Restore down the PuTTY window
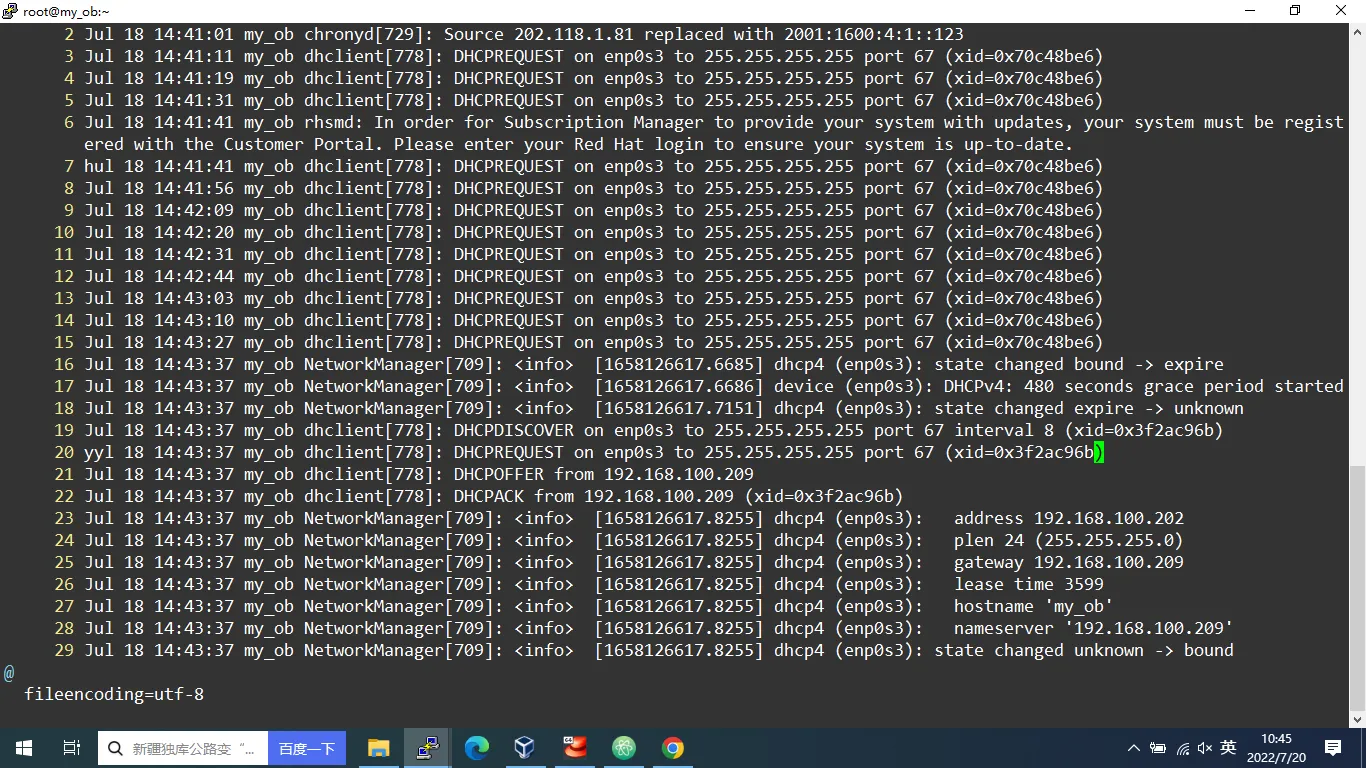Screen dimensions: 1366x768 (x=1295, y=11)
